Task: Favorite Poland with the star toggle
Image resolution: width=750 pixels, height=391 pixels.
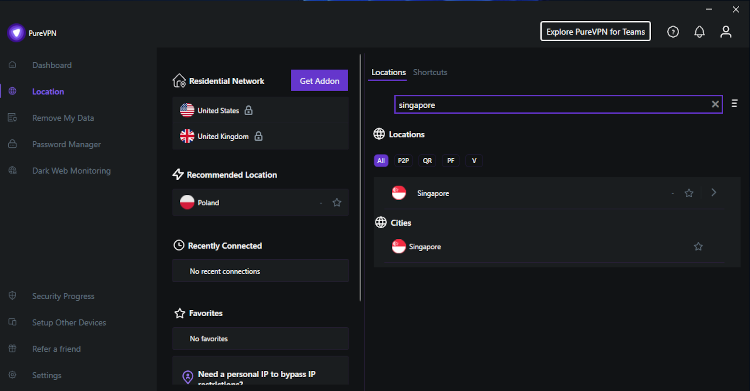Action: (x=337, y=202)
